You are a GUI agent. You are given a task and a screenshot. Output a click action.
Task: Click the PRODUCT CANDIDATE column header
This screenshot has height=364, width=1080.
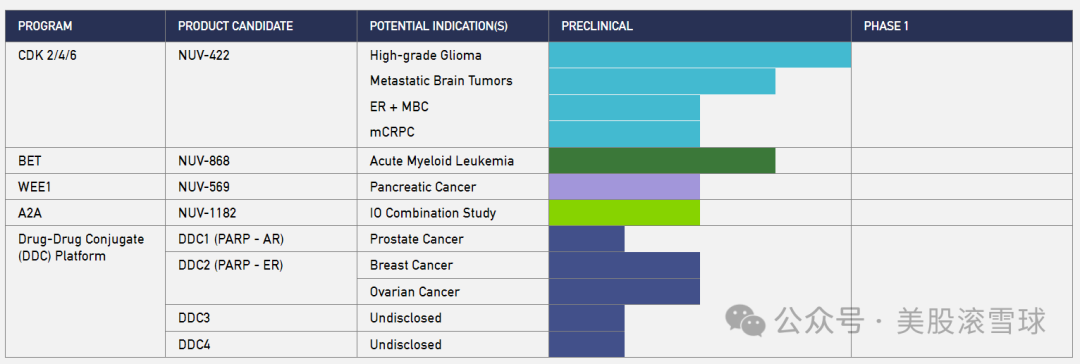pyautogui.click(x=235, y=26)
